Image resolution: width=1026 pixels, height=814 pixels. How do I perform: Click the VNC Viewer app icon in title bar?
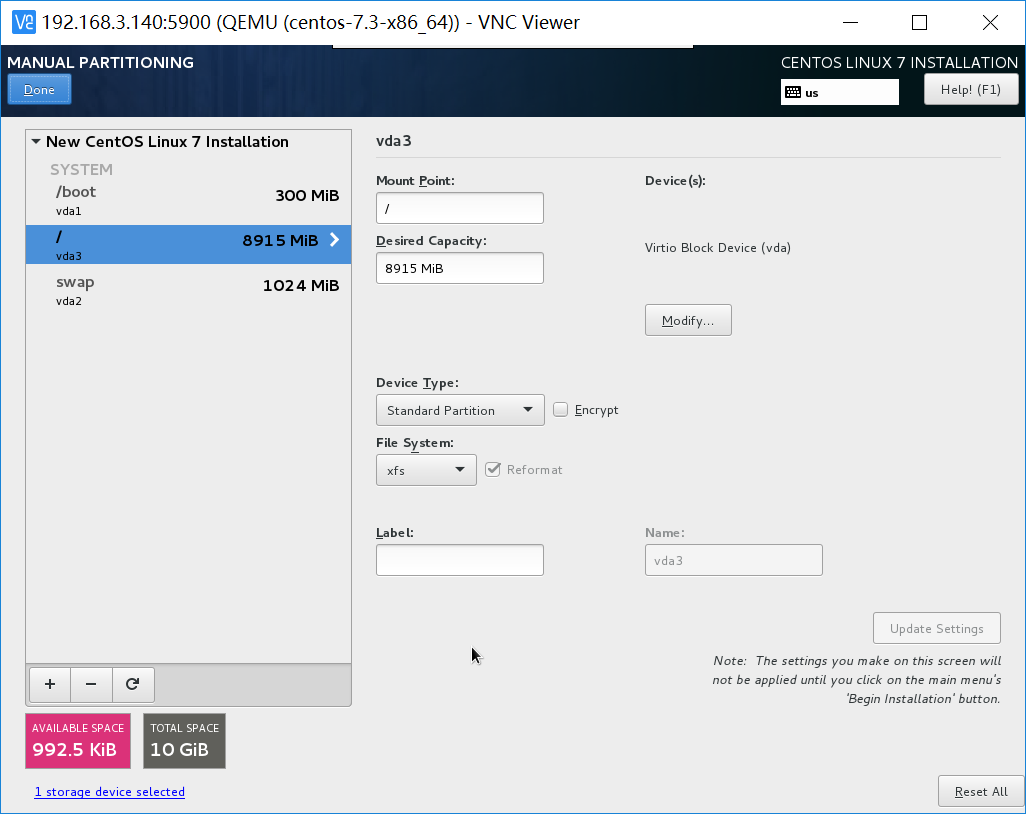point(24,22)
